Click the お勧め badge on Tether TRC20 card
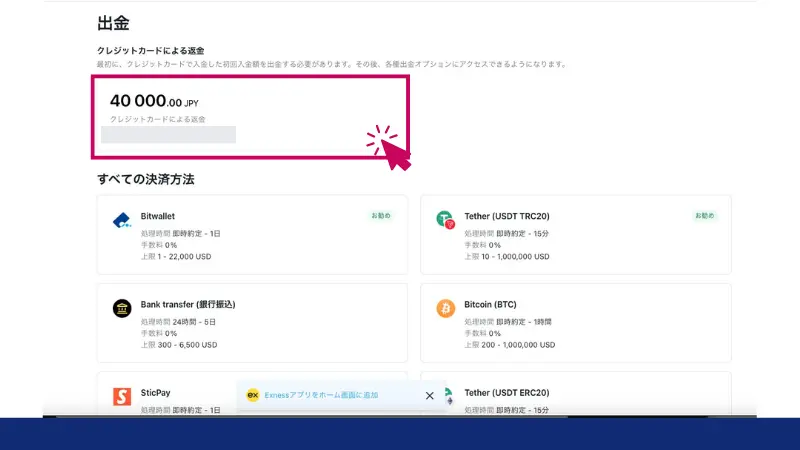The height and width of the screenshot is (450, 800). [705, 216]
